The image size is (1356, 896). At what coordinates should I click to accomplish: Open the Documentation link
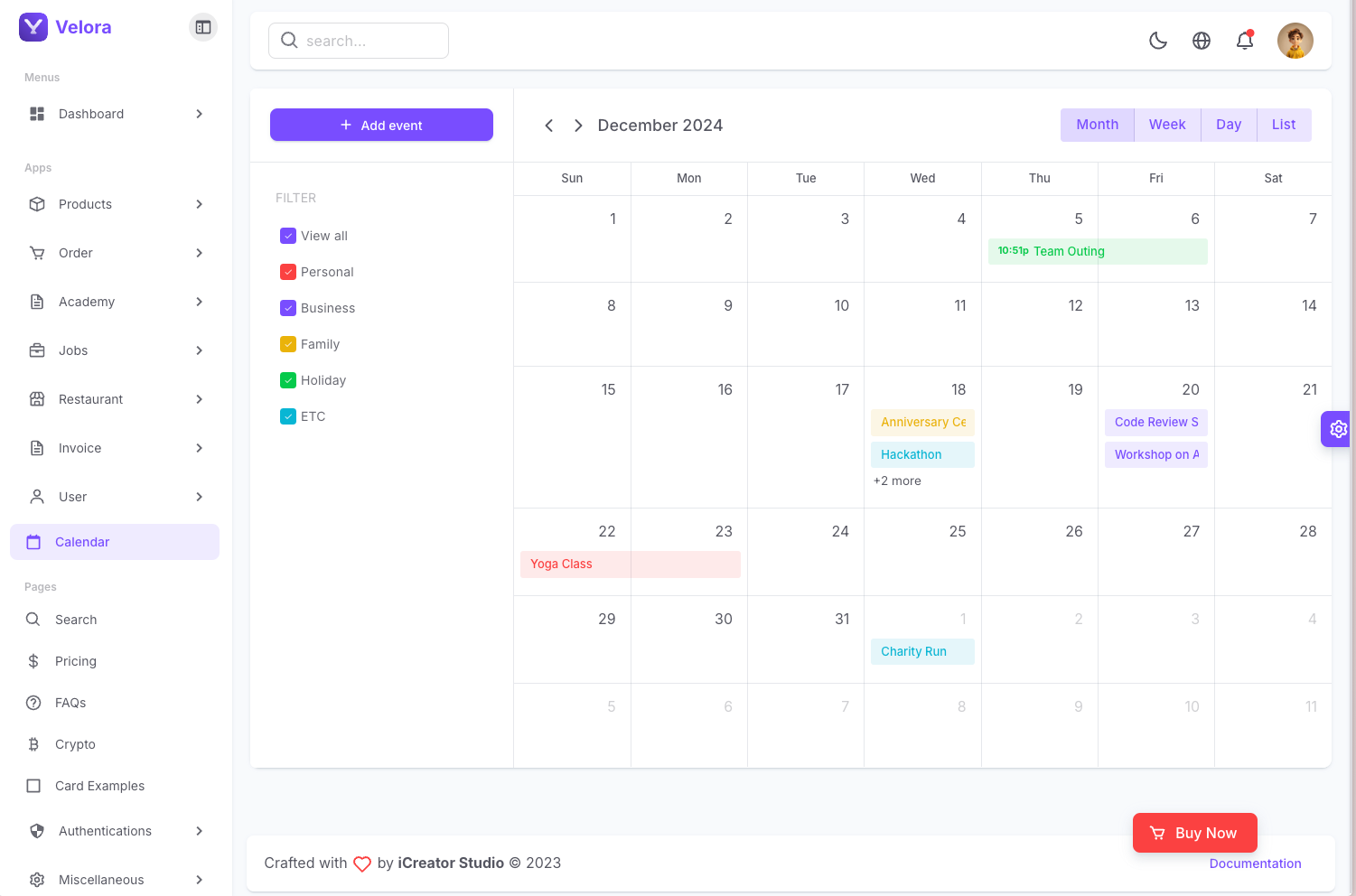[x=1255, y=863]
